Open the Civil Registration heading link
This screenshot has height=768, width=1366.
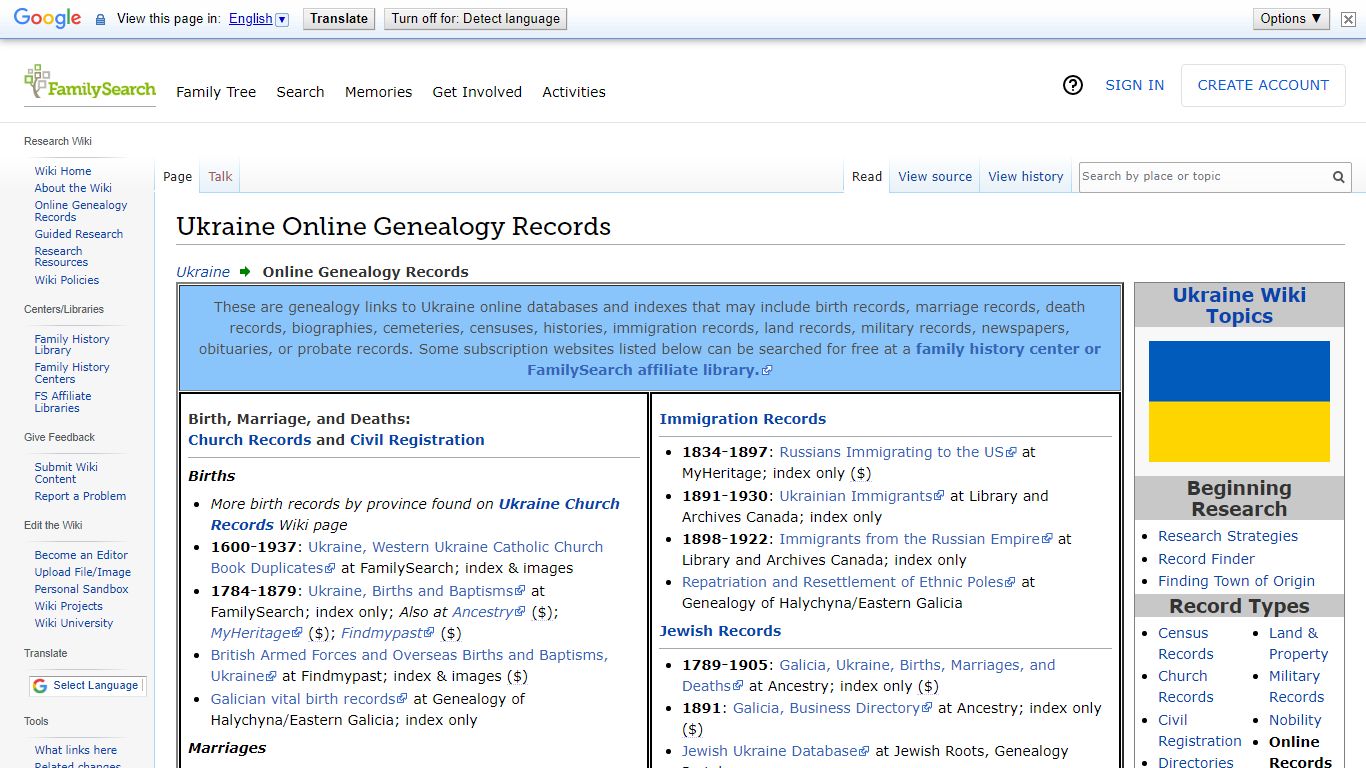pos(417,440)
